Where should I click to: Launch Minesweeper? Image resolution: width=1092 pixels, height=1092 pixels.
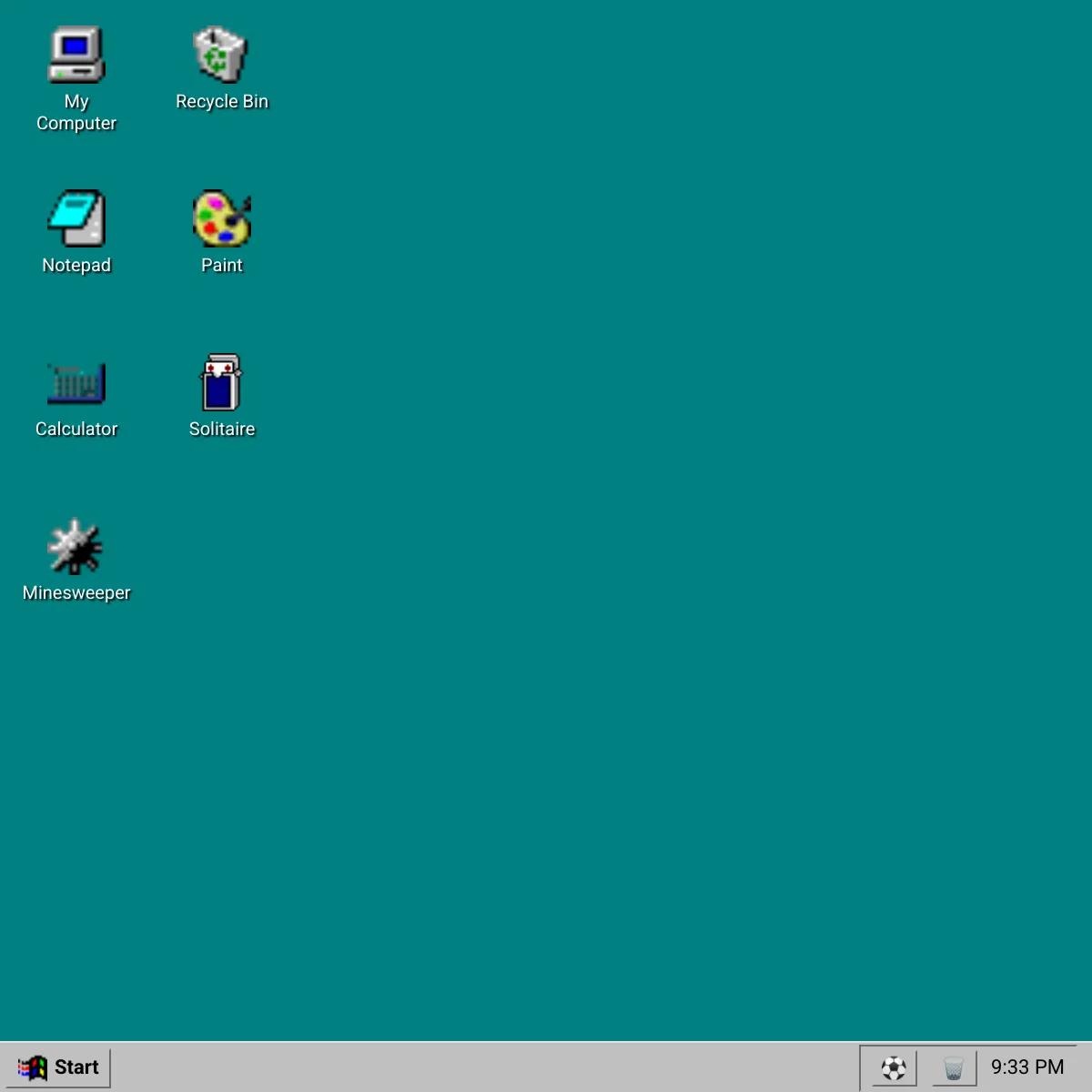click(76, 546)
